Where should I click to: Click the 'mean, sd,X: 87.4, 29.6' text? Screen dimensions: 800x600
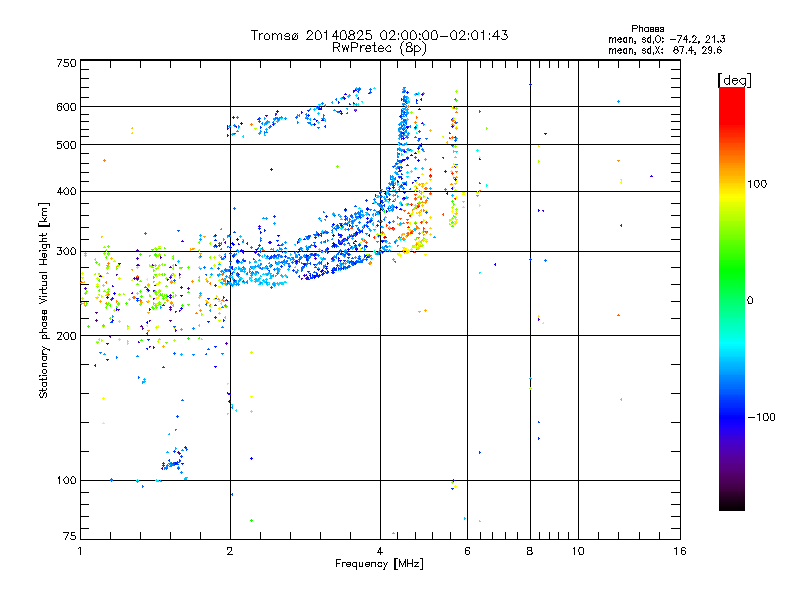coord(665,50)
